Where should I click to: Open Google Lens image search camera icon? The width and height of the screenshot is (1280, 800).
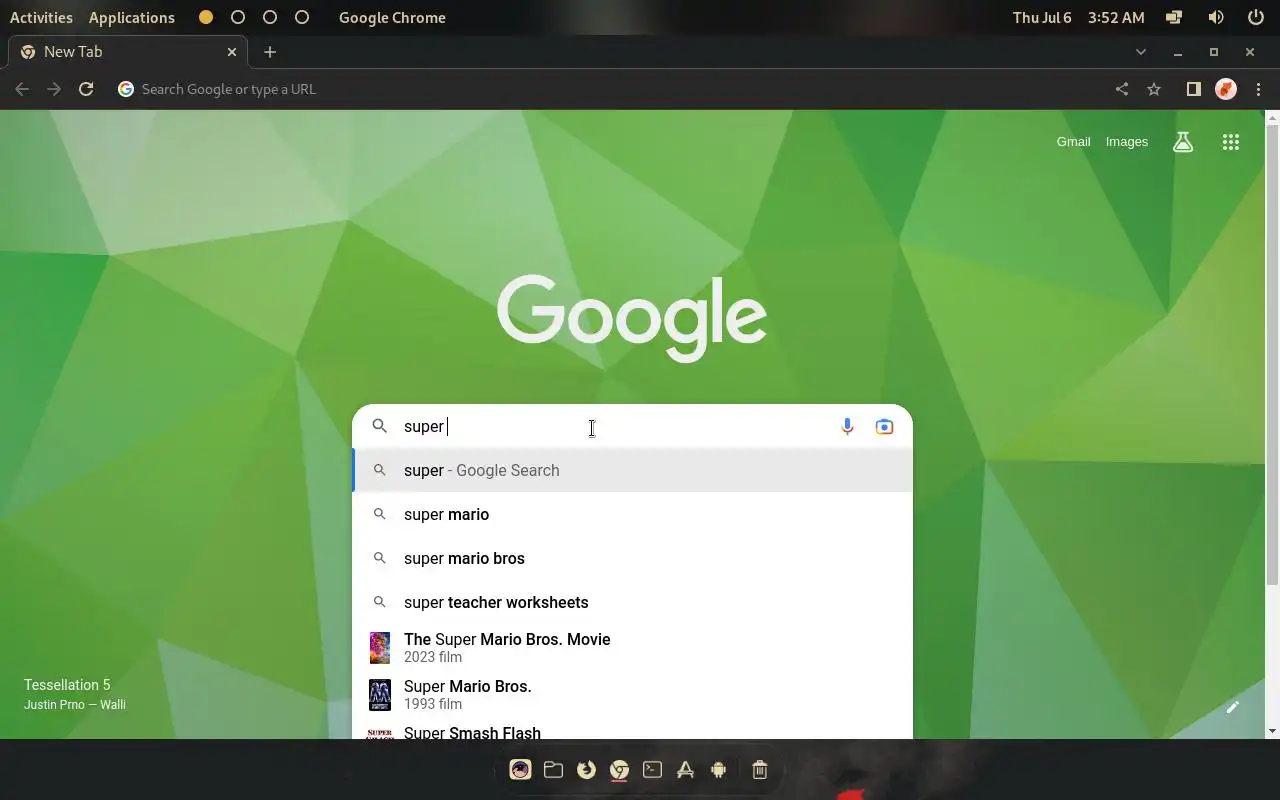(x=884, y=426)
